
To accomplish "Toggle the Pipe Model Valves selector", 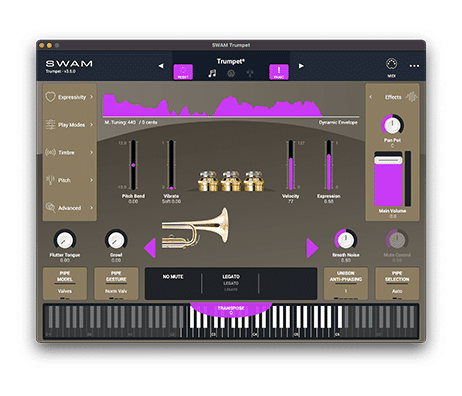I will (65, 283).
